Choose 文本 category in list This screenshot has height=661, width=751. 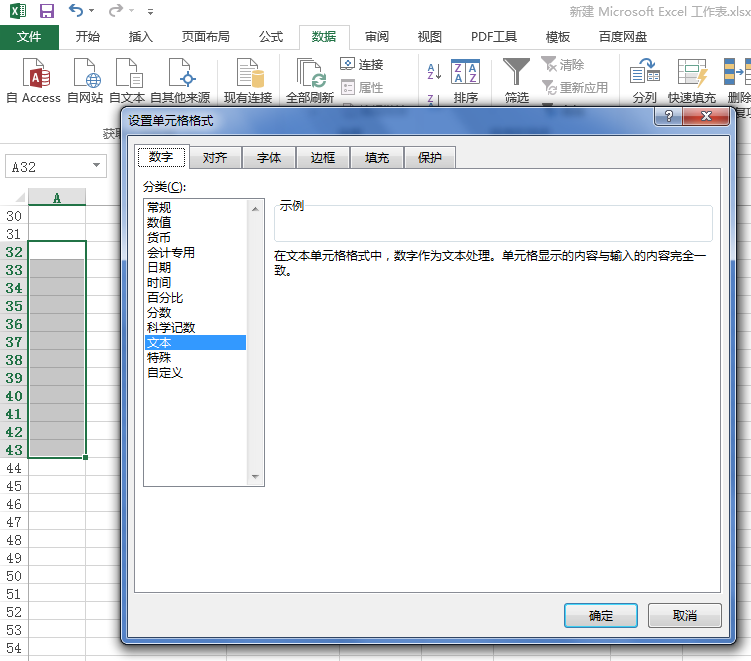(195, 342)
